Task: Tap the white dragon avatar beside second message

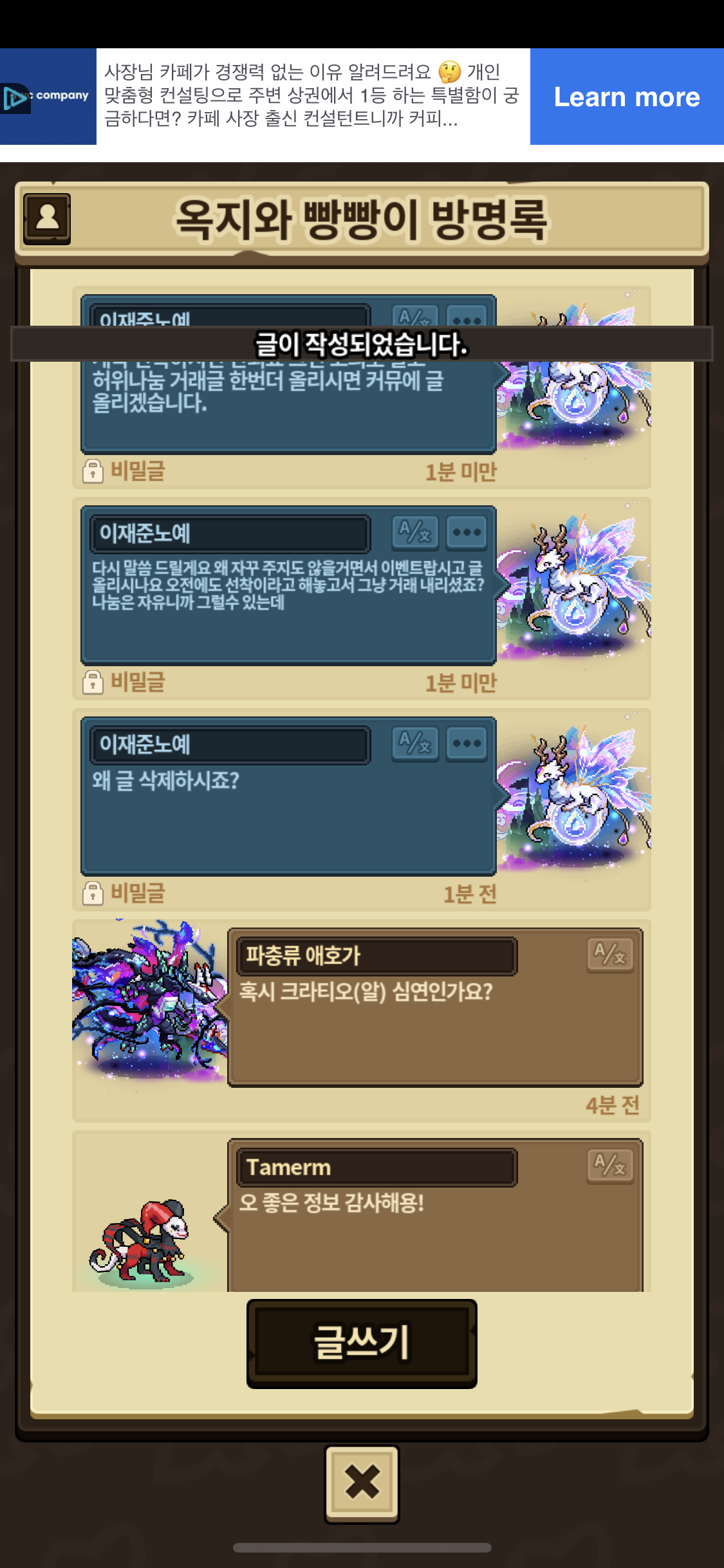Action: (573, 586)
